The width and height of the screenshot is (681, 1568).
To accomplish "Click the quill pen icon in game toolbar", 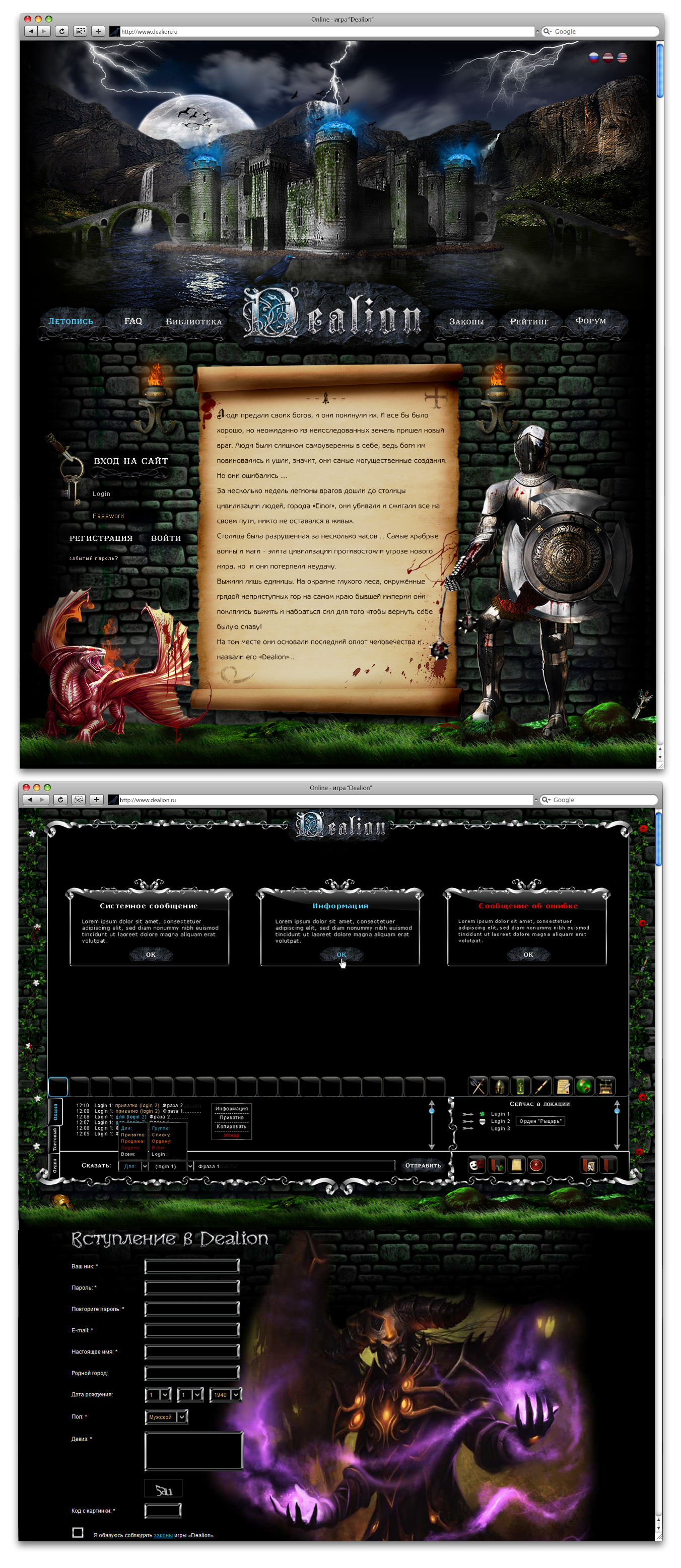I will (541, 1086).
